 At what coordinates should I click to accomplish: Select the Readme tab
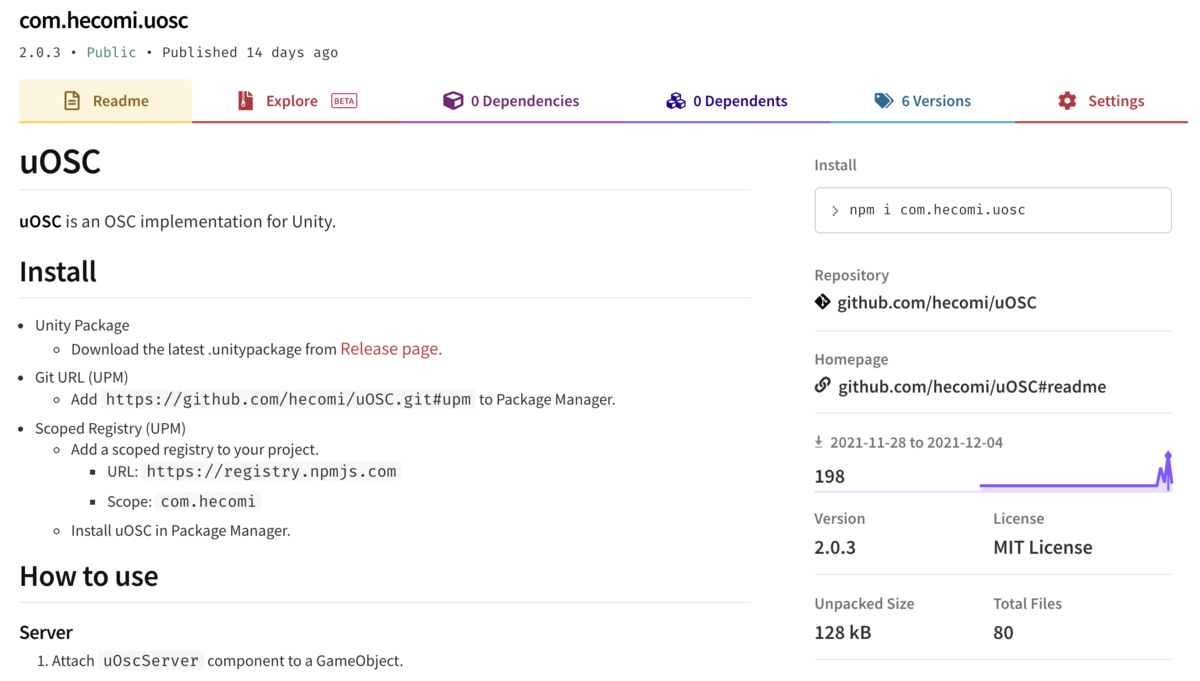click(105, 100)
